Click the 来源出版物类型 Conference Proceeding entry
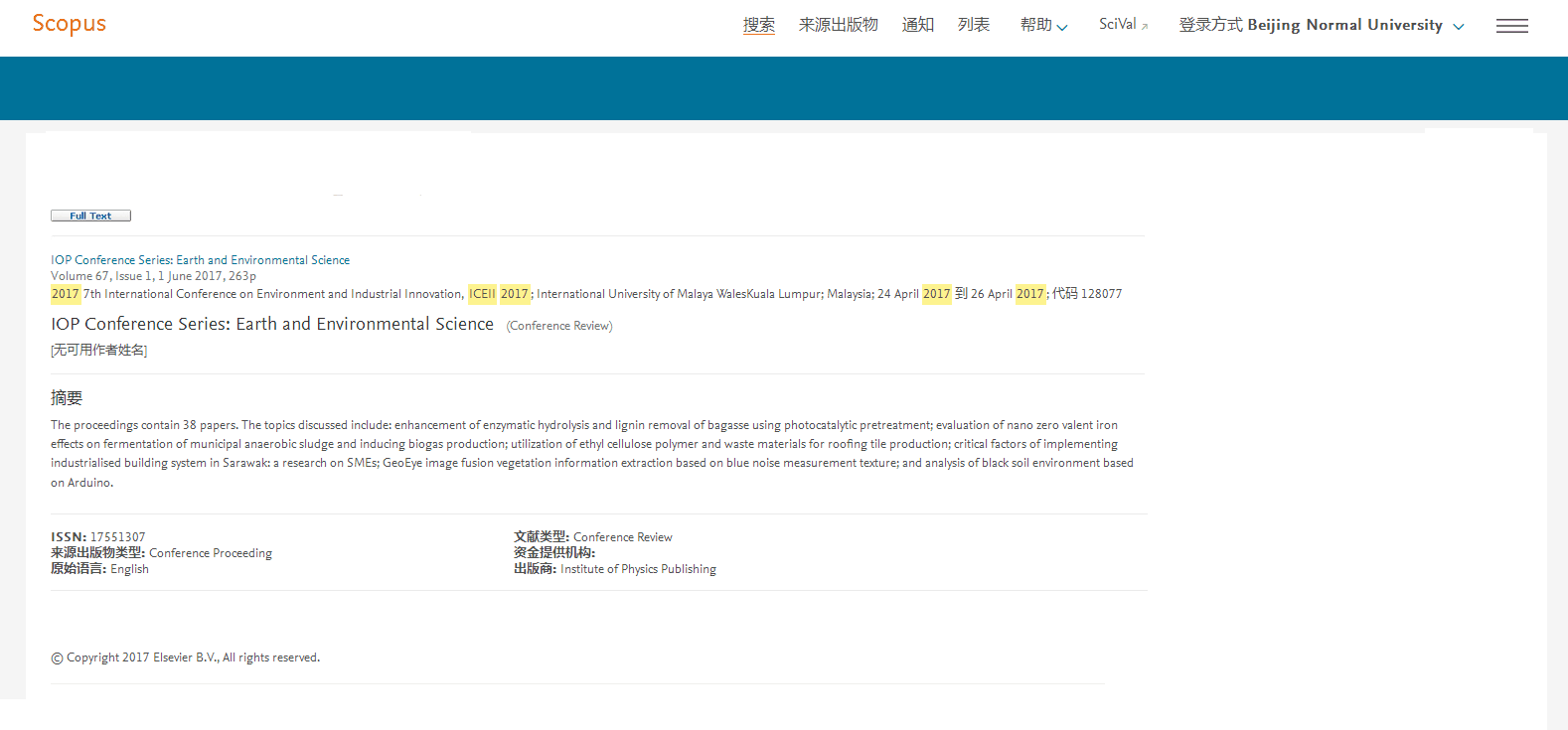Image resolution: width=1568 pixels, height=730 pixels. click(161, 553)
